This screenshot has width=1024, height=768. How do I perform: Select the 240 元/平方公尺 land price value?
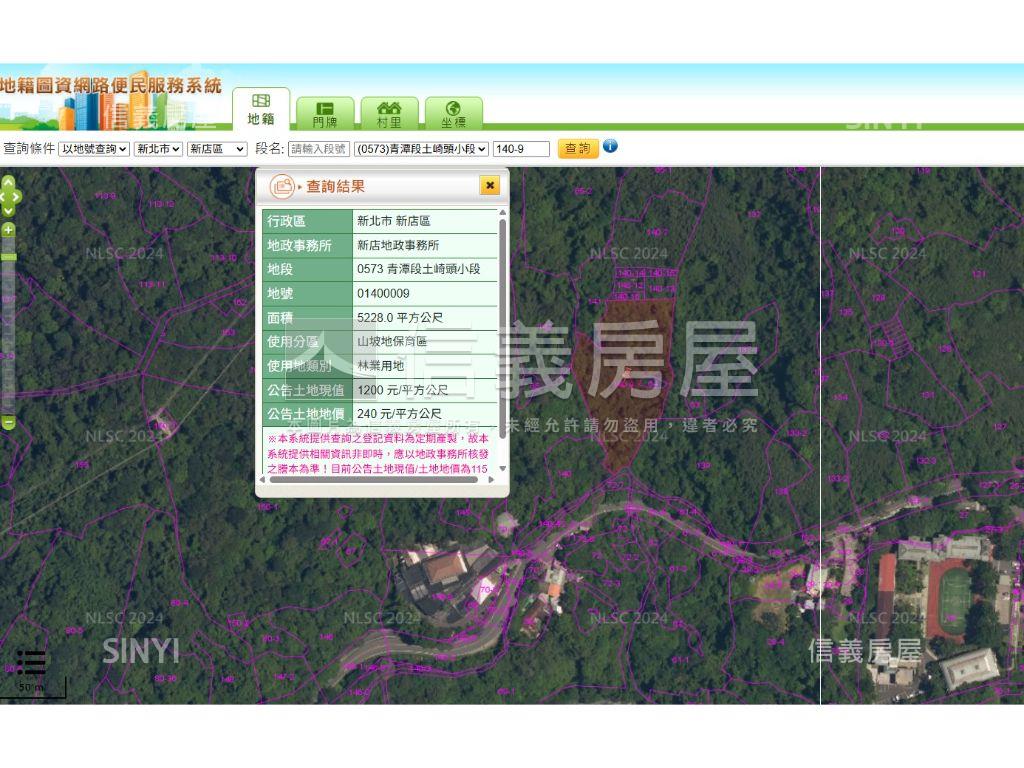(399, 414)
